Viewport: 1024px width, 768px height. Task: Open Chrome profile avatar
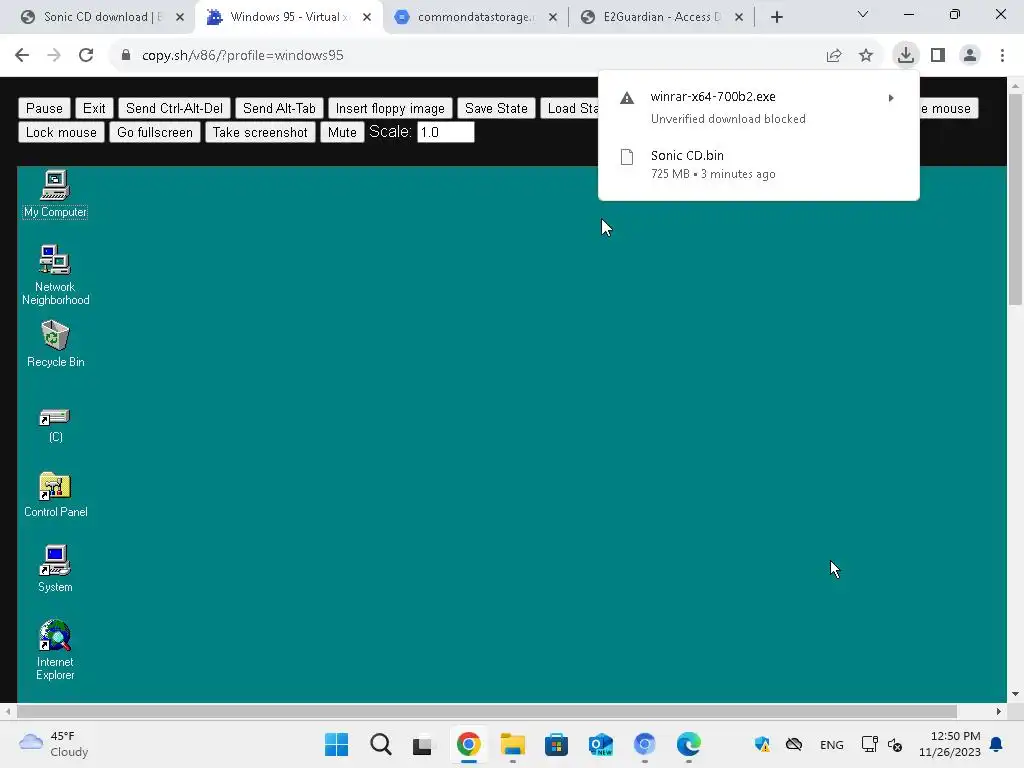click(970, 55)
